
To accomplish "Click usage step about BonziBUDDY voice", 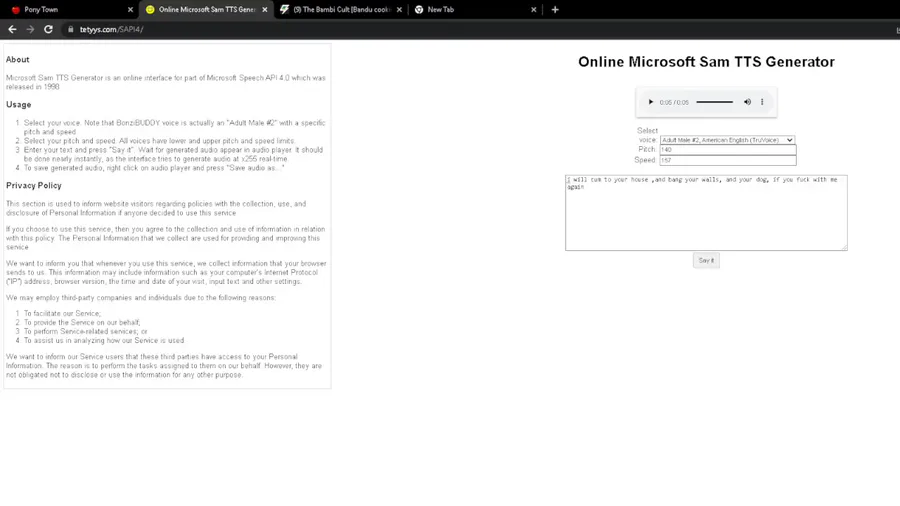I will click(x=174, y=127).
